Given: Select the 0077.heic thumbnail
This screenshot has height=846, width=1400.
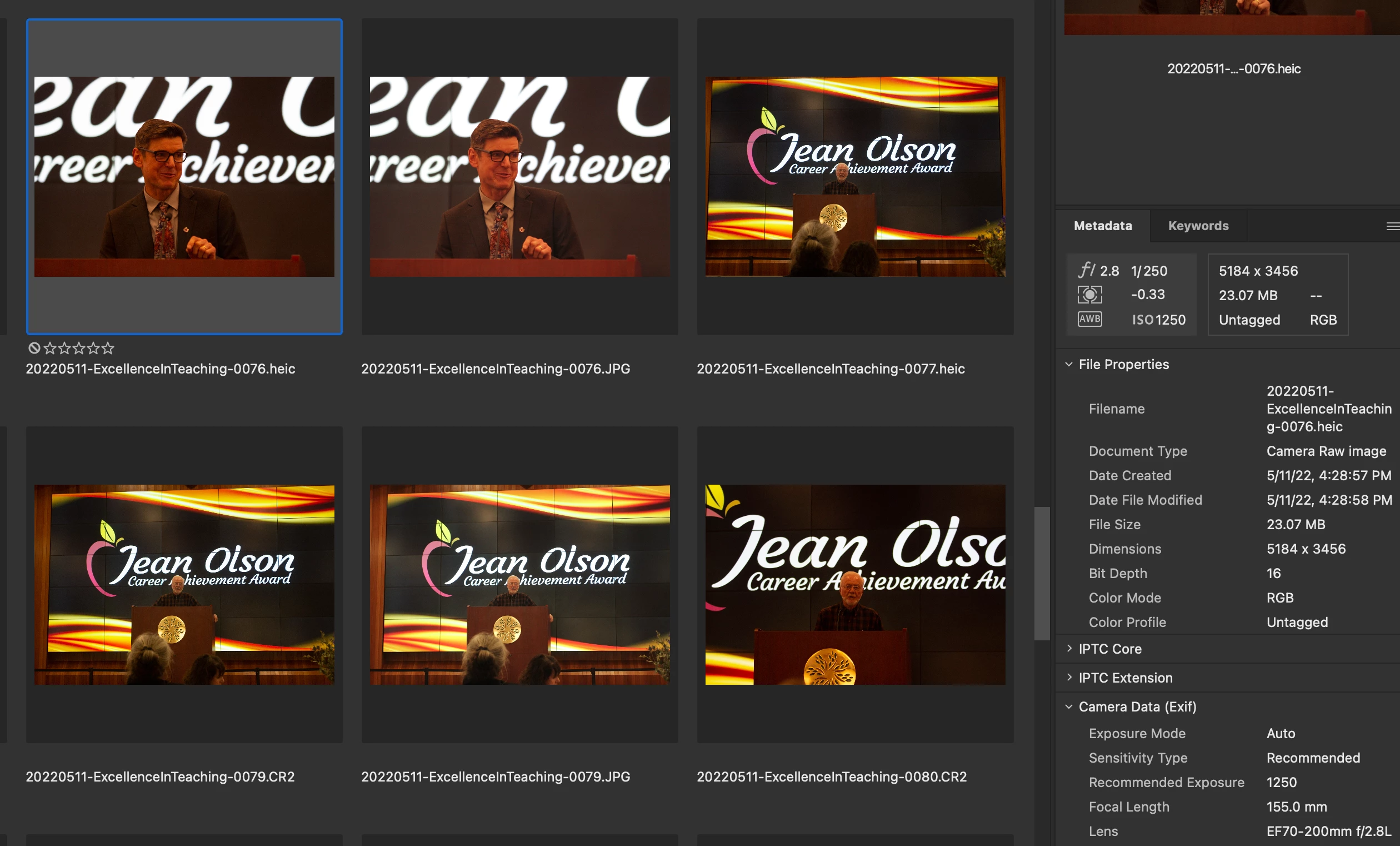Looking at the screenshot, I should click(854, 177).
